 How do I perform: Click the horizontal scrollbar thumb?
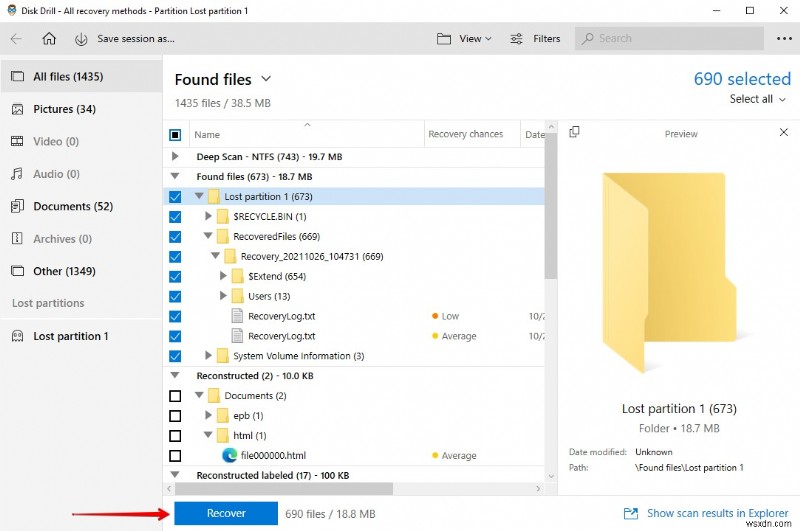pyautogui.click(x=284, y=489)
